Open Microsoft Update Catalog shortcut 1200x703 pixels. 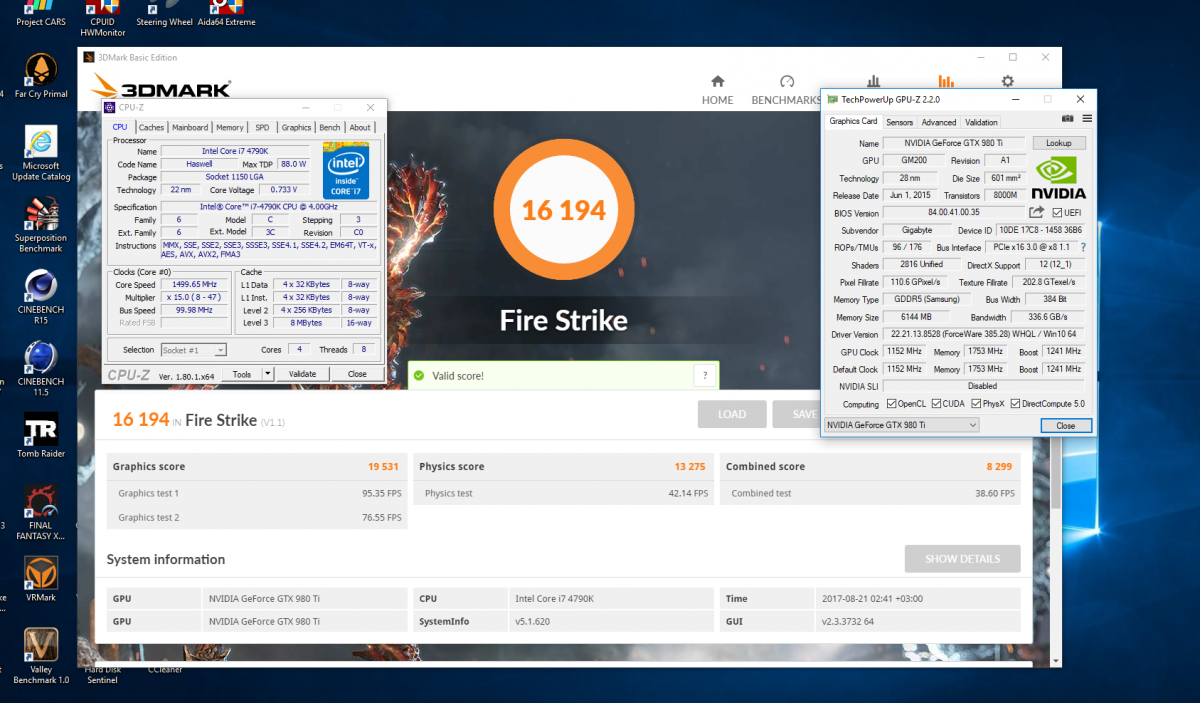[41, 154]
